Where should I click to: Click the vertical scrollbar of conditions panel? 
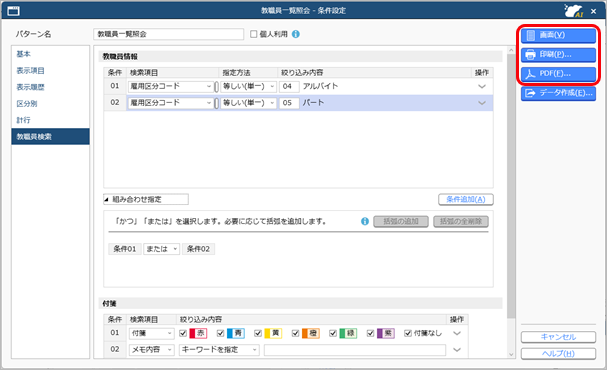coord(511,186)
